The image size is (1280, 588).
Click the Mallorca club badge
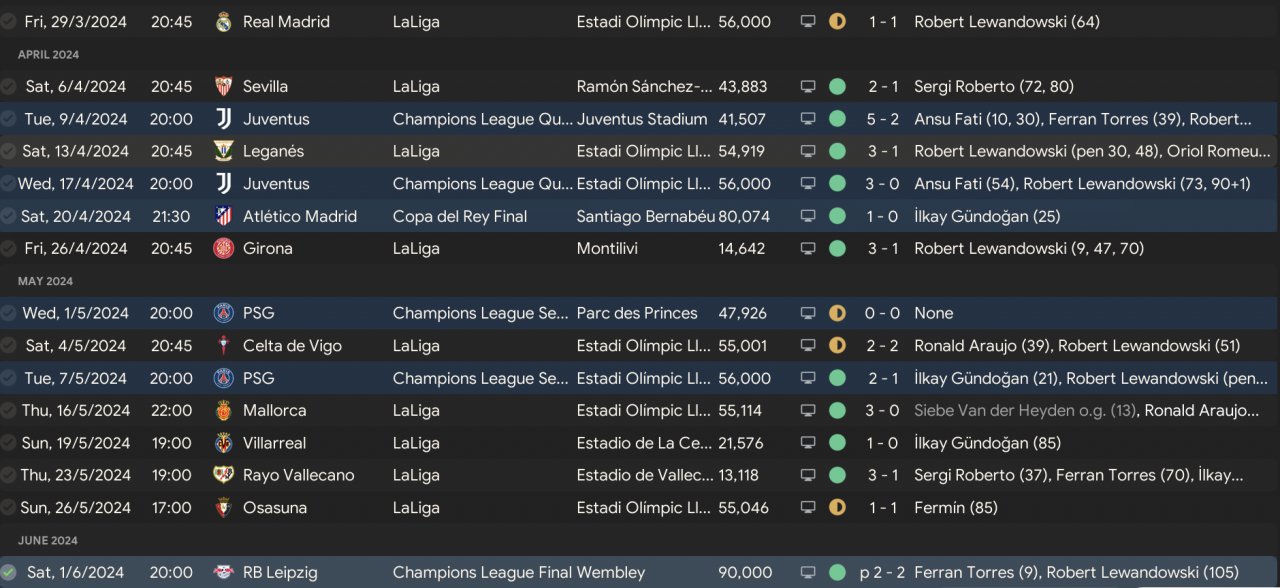pos(224,411)
